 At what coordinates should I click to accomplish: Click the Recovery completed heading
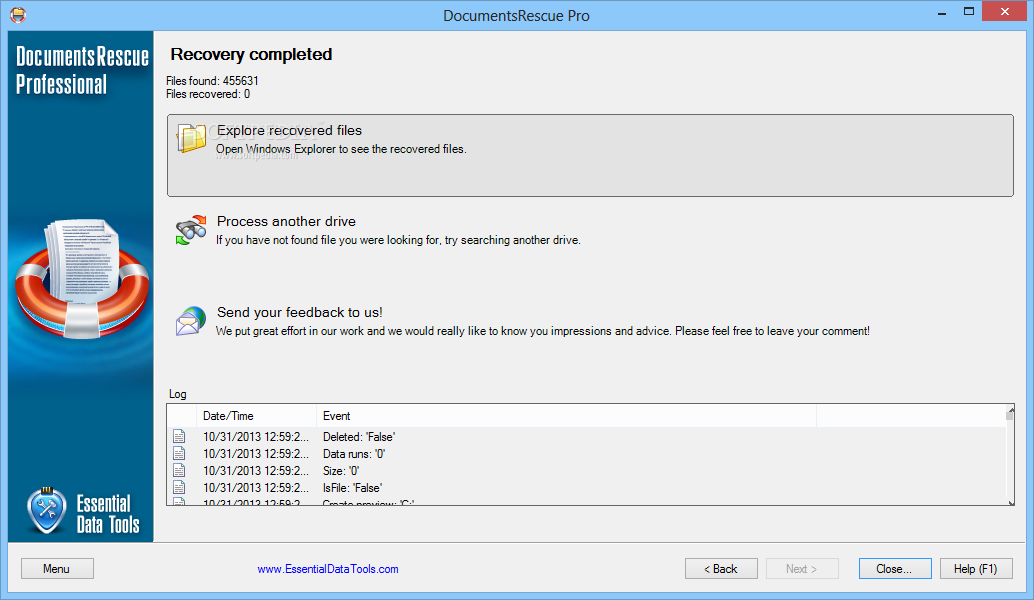251,54
